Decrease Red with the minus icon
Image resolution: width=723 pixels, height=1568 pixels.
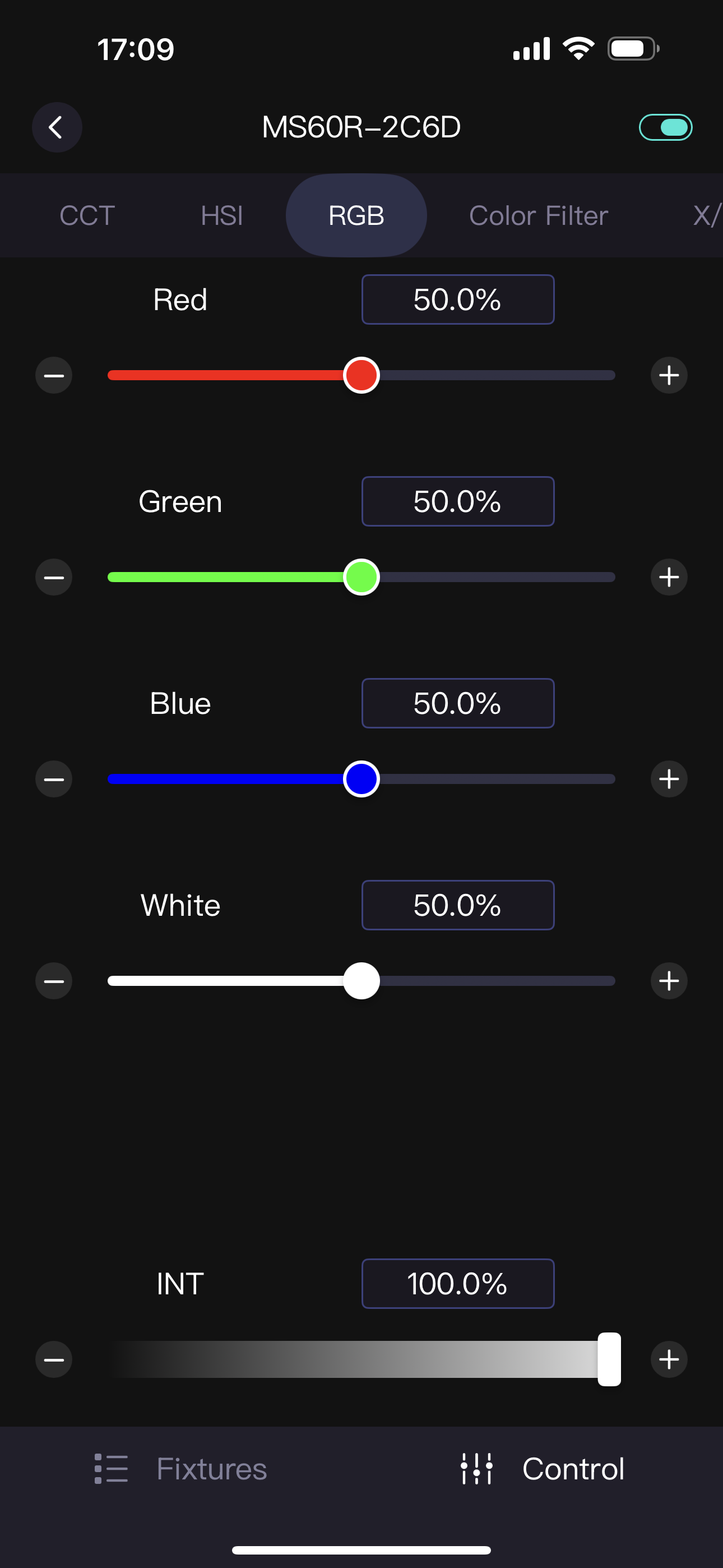pos(54,375)
